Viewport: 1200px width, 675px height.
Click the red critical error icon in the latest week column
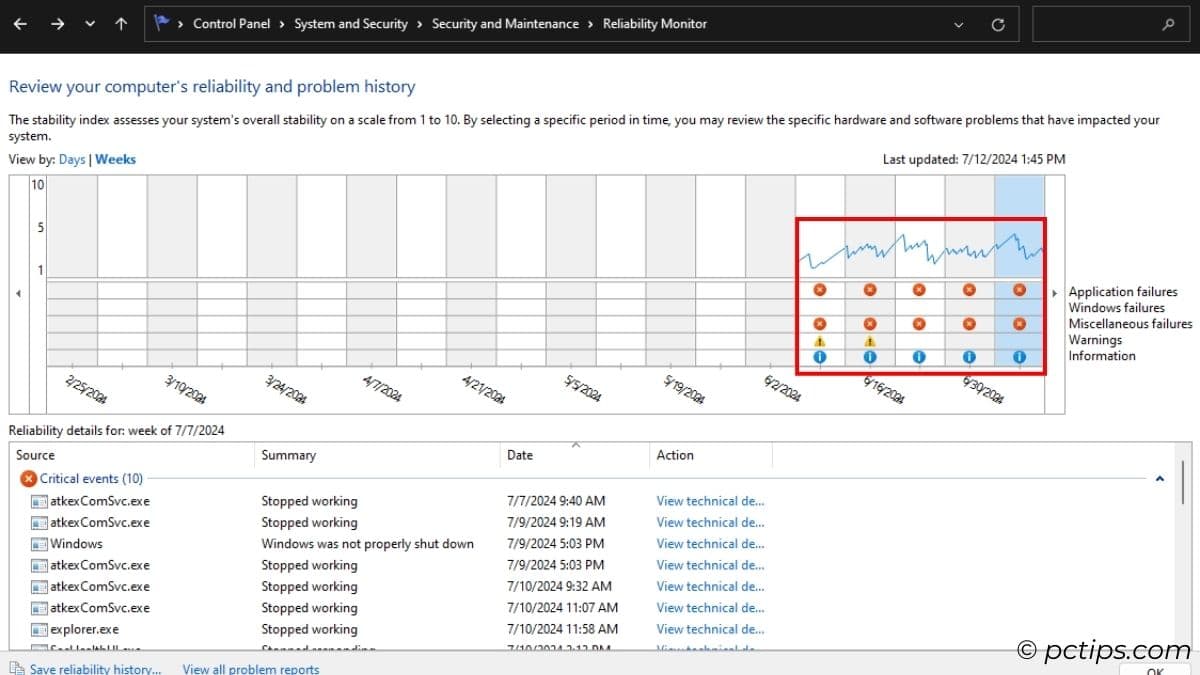coord(1019,289)
